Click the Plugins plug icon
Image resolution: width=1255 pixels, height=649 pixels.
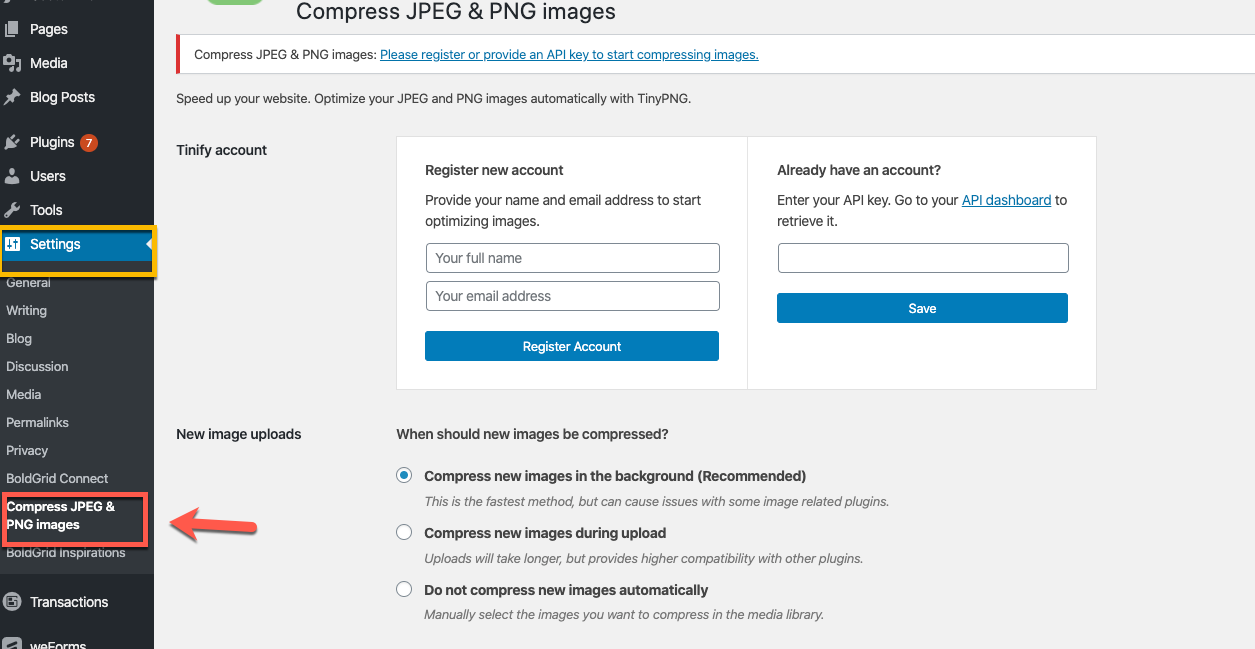pos(12,142)
